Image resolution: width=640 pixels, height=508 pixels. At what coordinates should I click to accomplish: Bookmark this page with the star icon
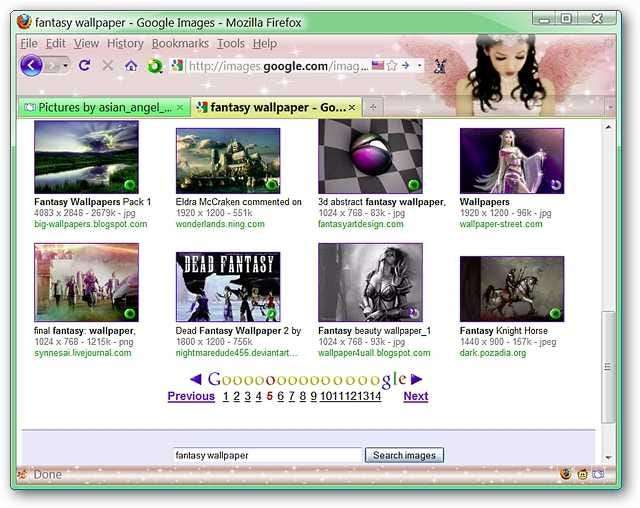click(392, 65)
